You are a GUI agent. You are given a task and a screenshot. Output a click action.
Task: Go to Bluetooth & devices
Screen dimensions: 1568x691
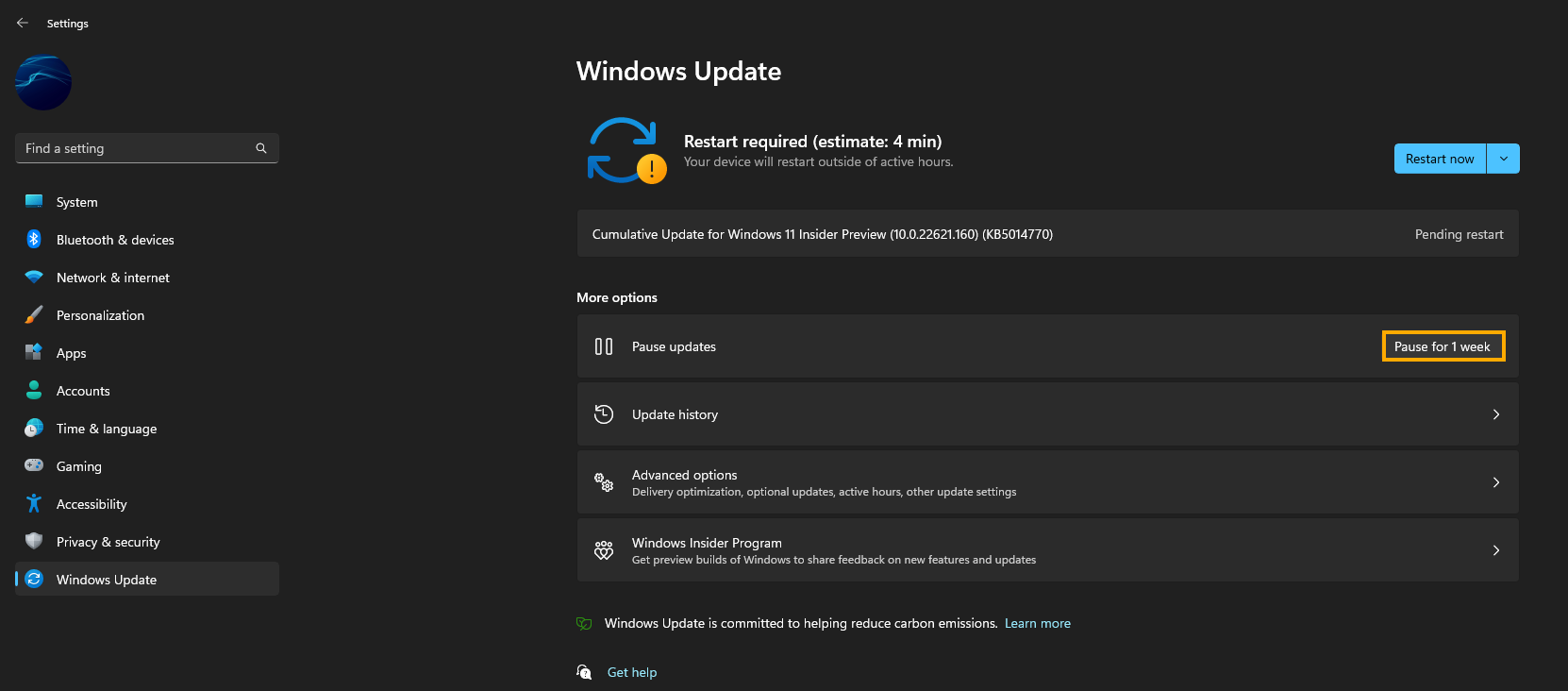[147, 240]
